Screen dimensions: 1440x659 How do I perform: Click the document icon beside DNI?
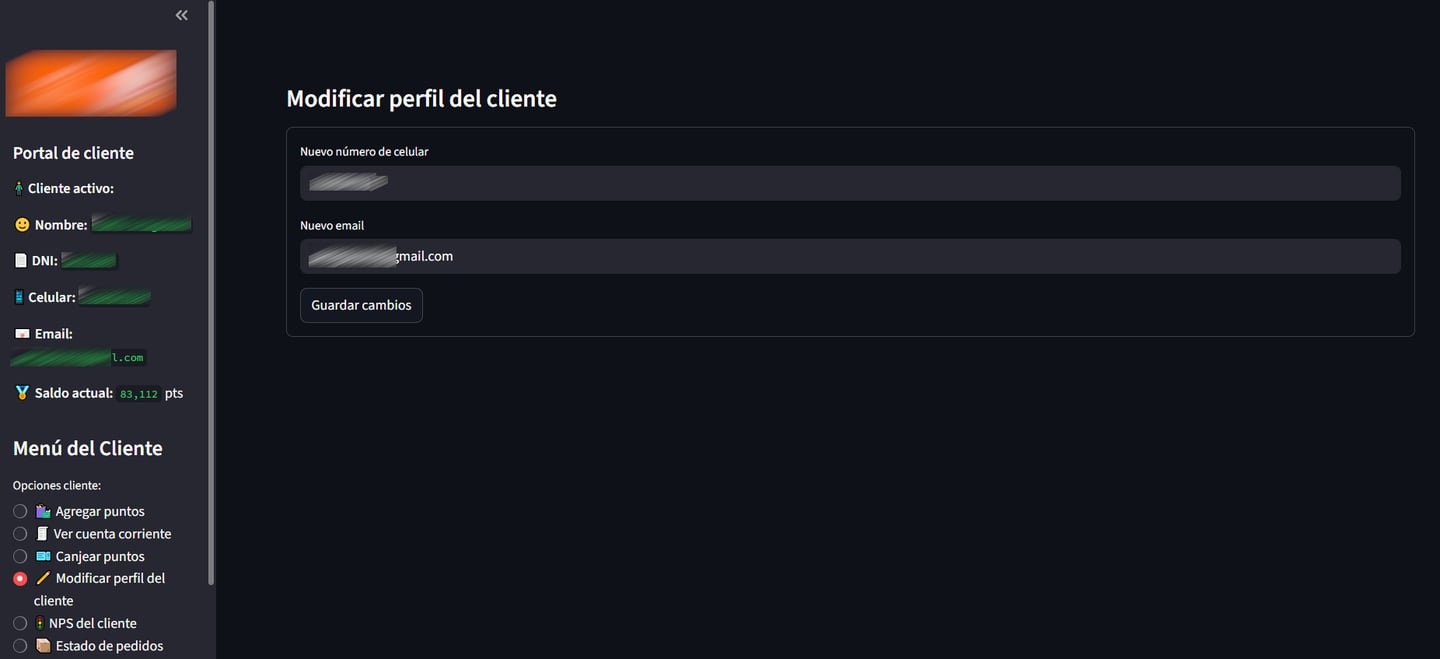20,261
